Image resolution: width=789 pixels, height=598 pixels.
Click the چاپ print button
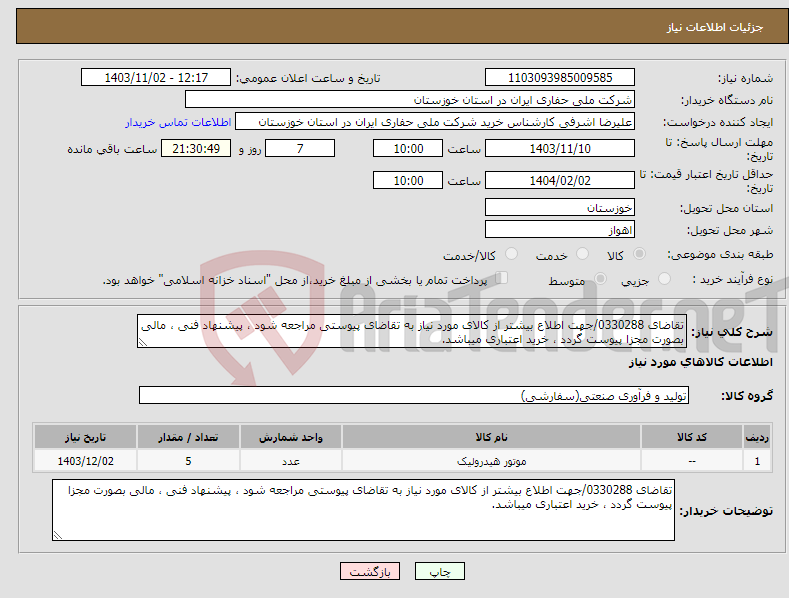[x=440, y=571]
